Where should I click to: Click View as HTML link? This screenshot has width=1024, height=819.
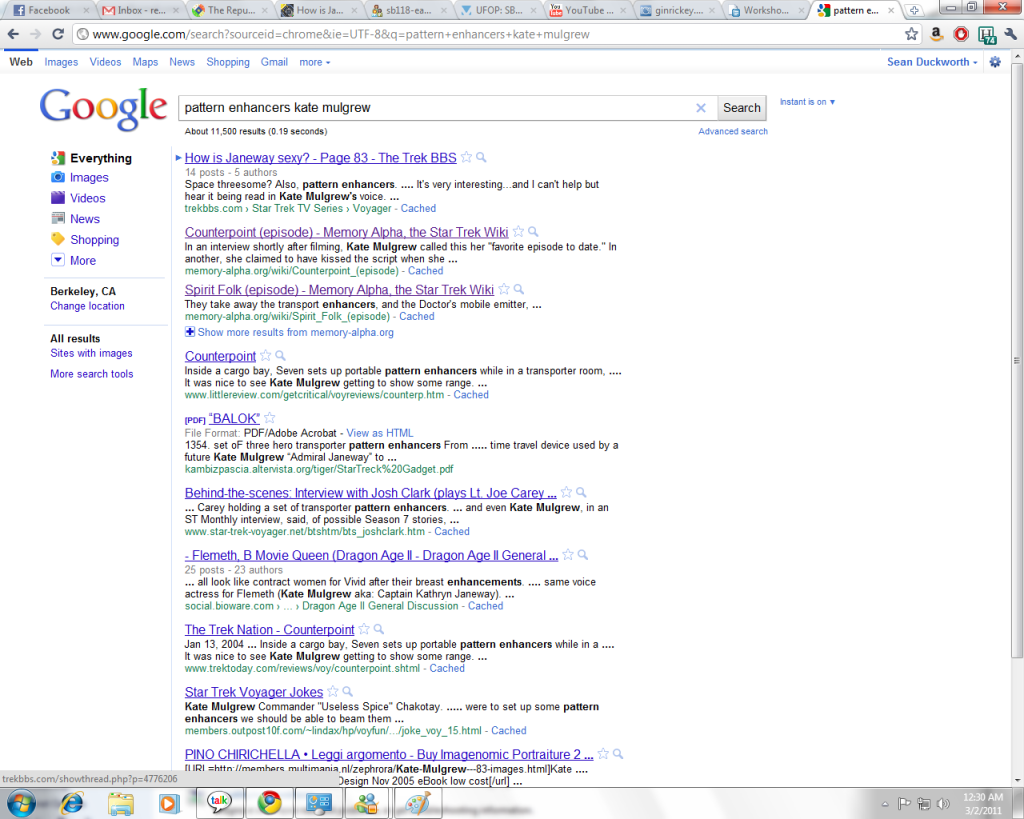tap(379, 433)
